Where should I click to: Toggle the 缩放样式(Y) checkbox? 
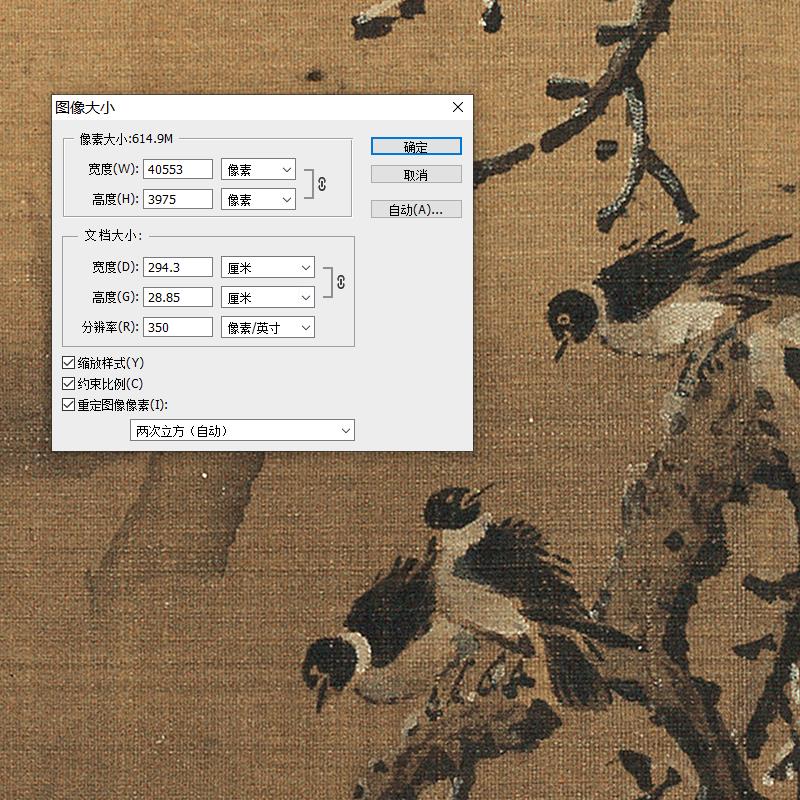(x=68, y=363)
